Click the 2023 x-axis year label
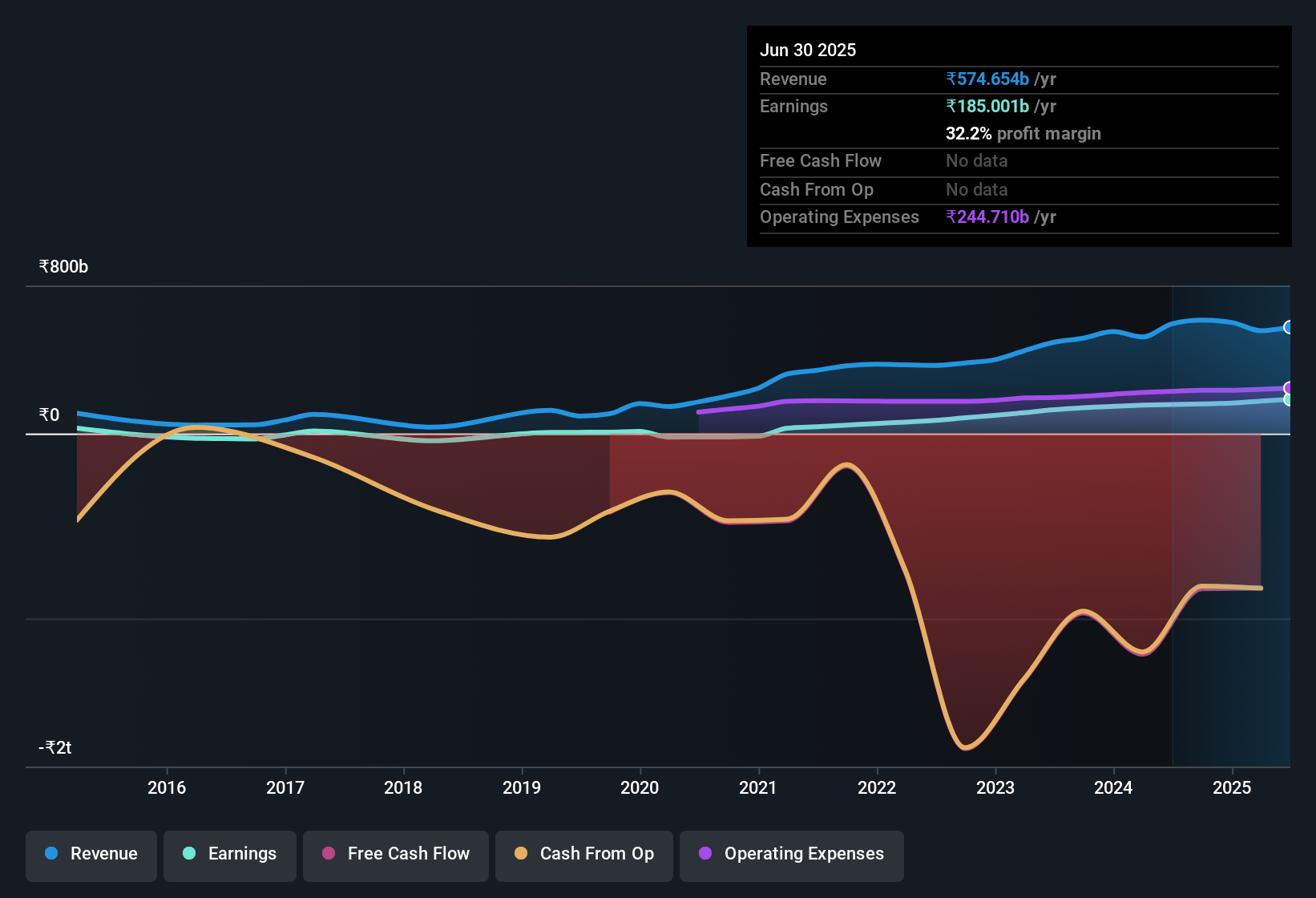Viewport: 1316px width, 898px height. tap(995, 788)
